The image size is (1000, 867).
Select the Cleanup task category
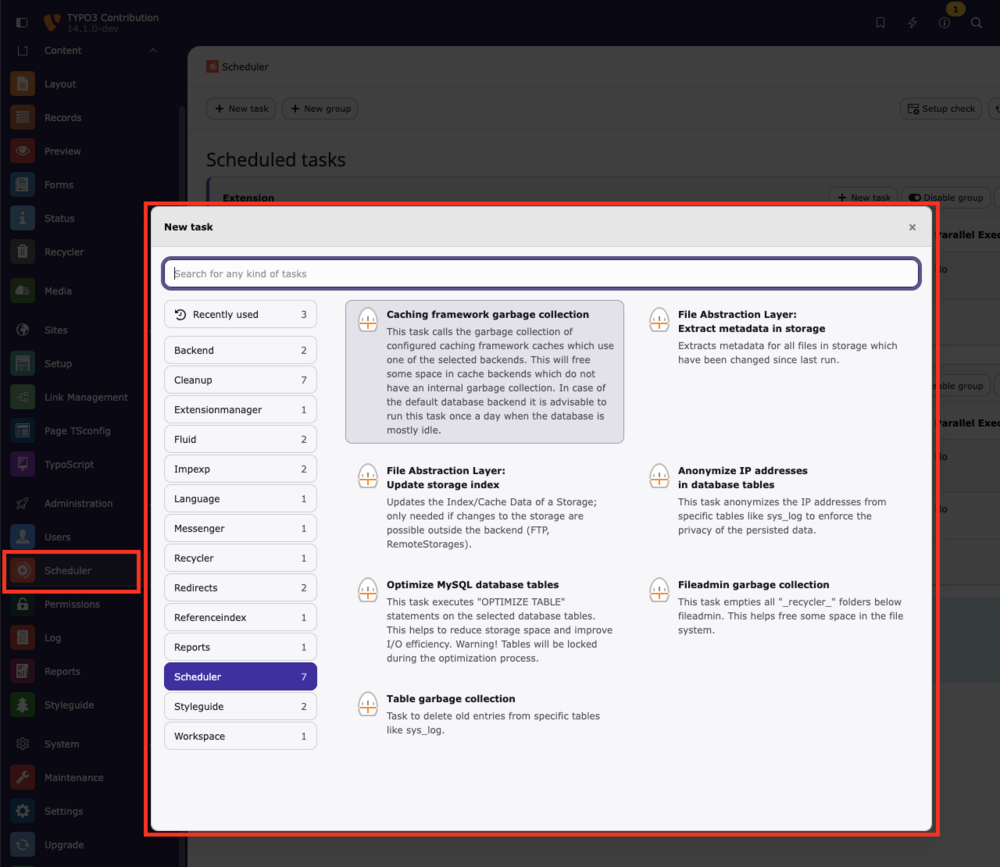tap(240, 380)
